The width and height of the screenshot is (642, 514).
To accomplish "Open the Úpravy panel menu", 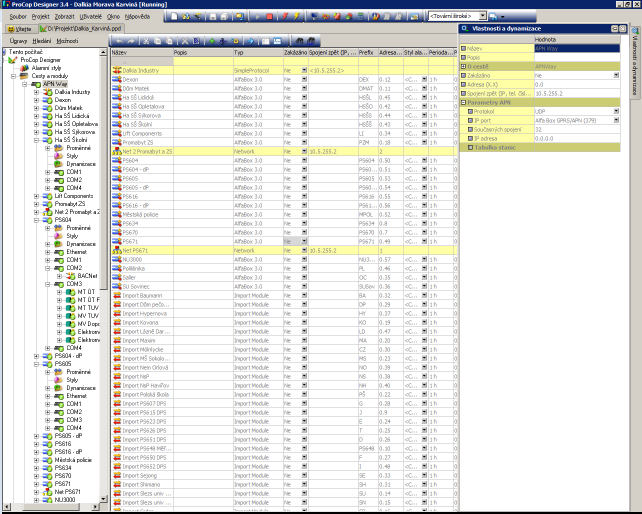I will coord(18,41).
